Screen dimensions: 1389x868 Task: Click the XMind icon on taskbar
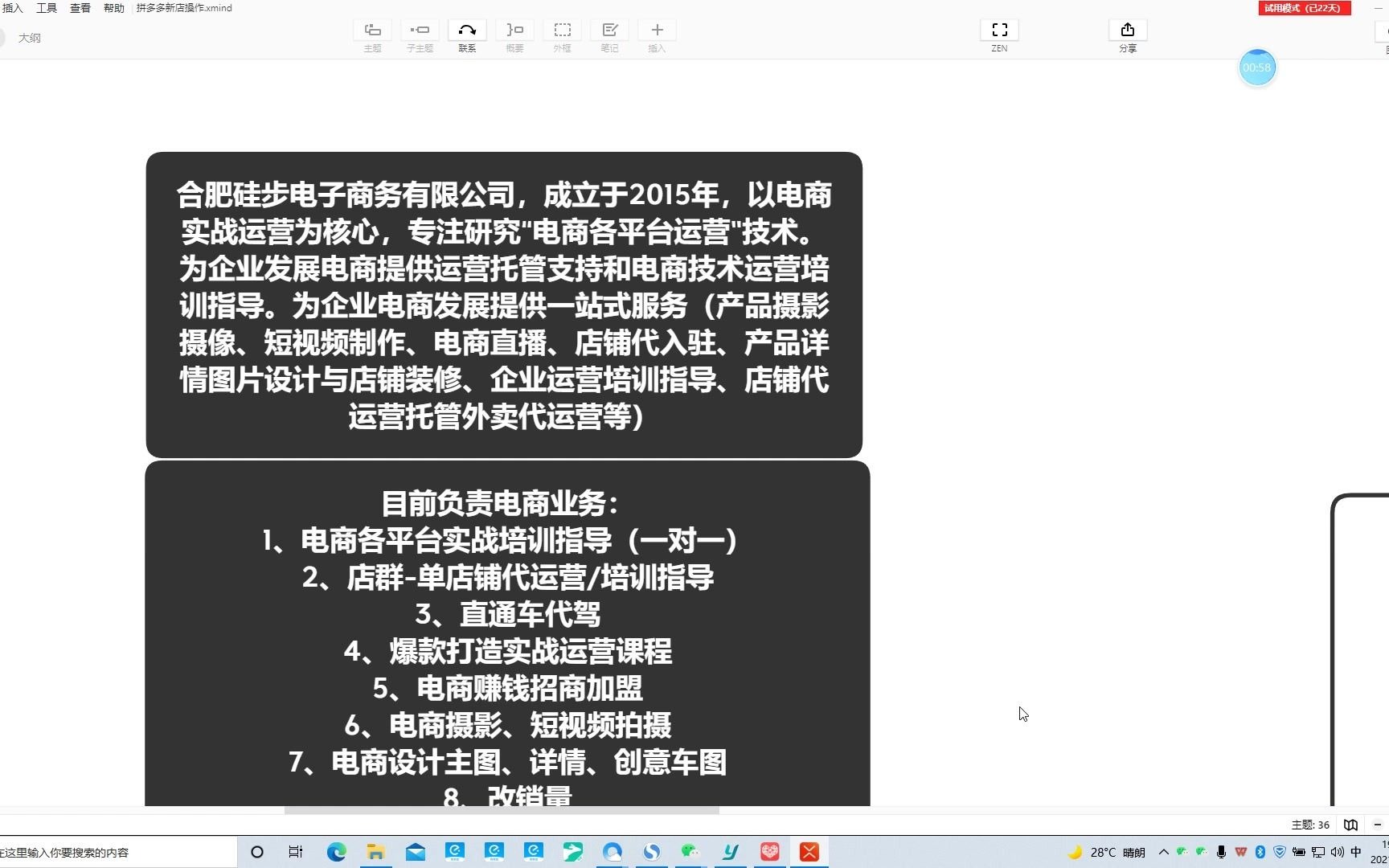(809, 852)
